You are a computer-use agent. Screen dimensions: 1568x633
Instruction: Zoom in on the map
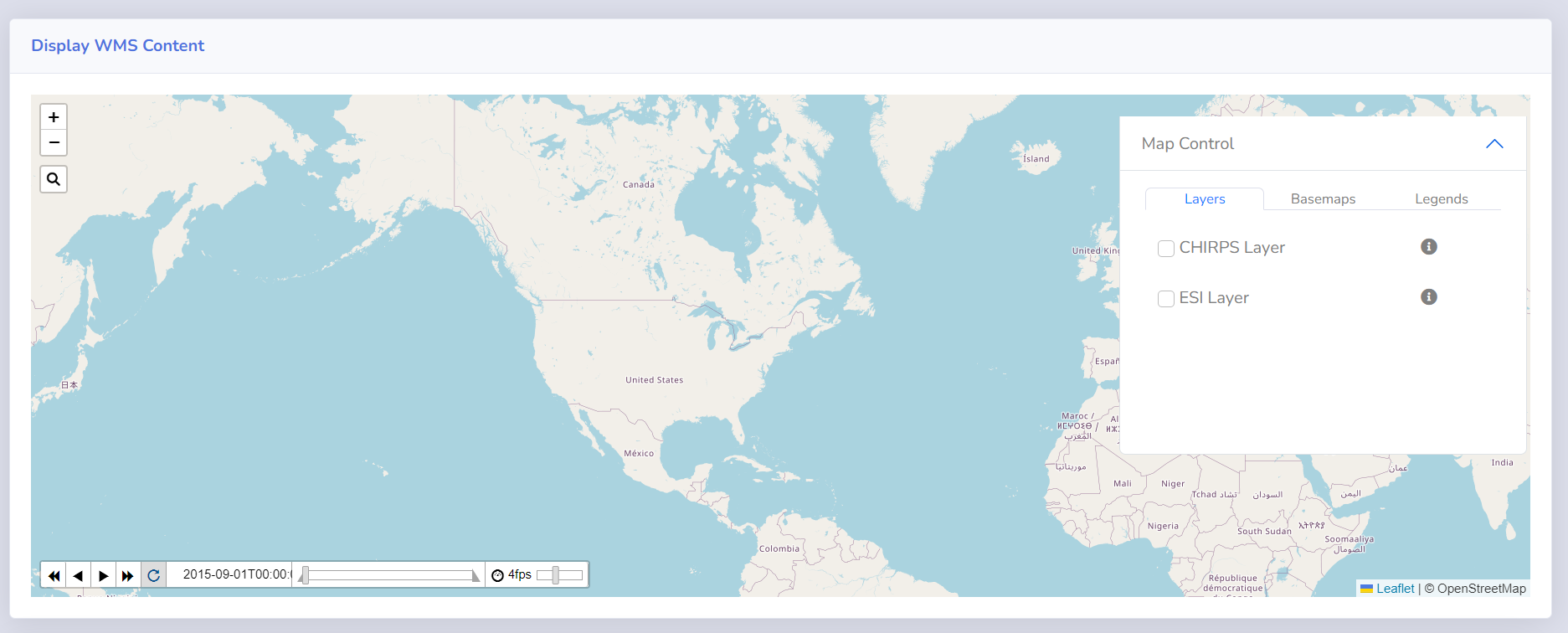click(x=54, y=117)
